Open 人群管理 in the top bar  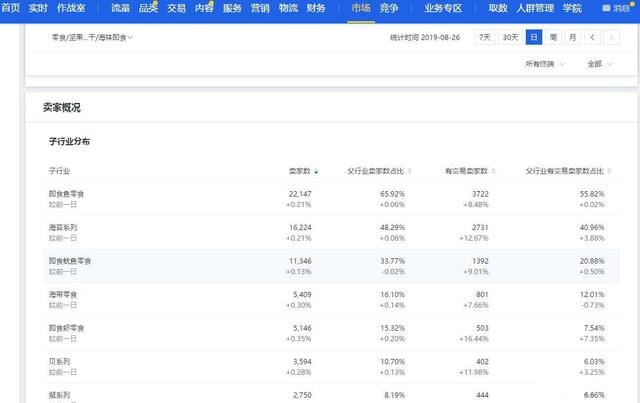535,8
